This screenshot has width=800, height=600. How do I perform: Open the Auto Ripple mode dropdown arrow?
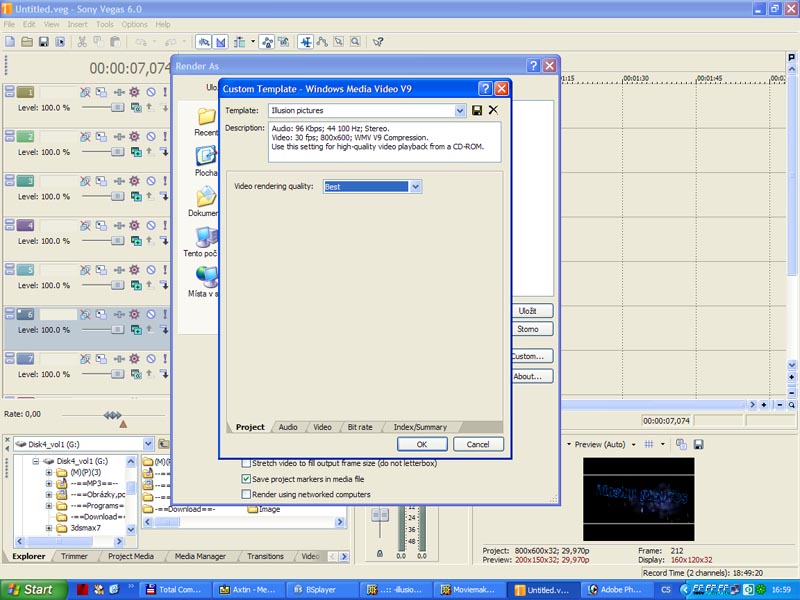coord(253,42)
